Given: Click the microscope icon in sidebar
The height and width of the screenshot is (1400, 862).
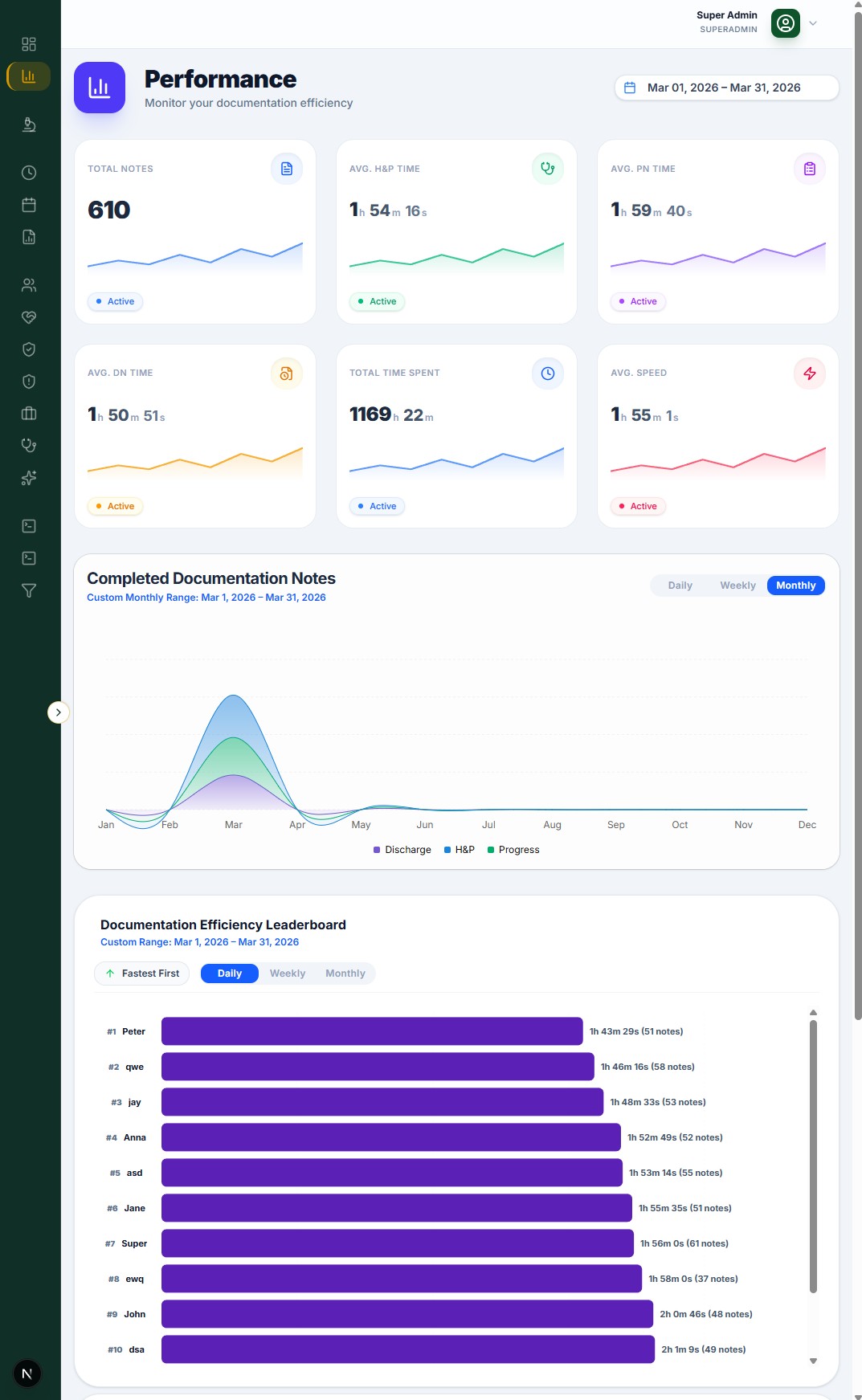Looking at the screenshot, I should pos(29,124).
